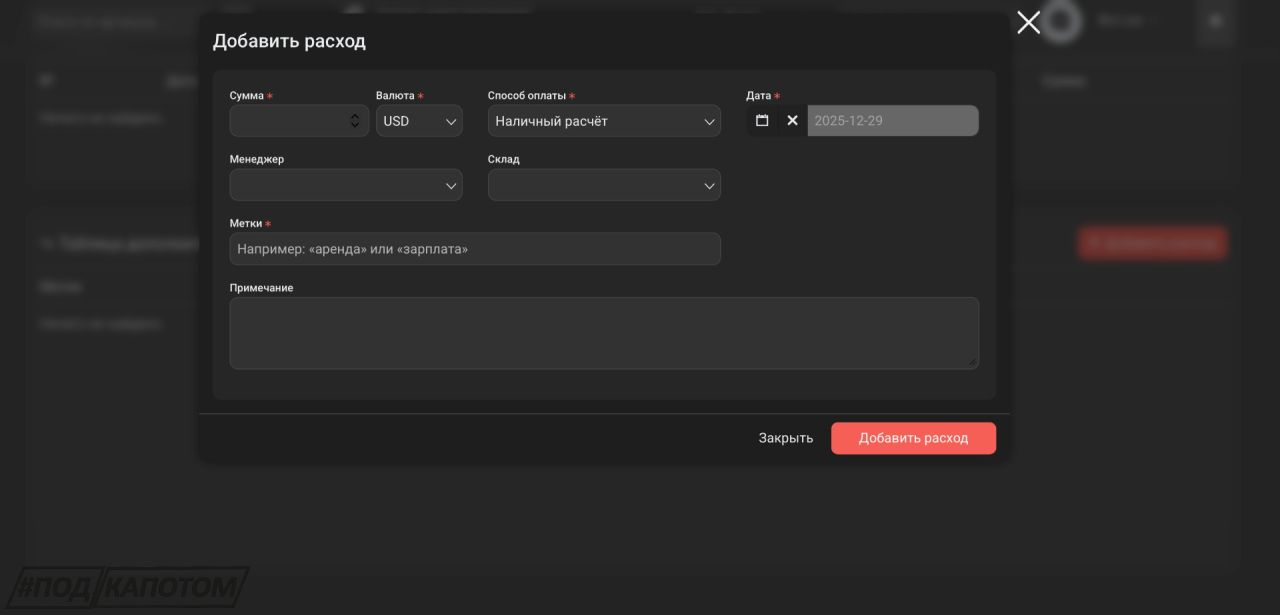Open the Менеджер dropdown

pos(346,185)
